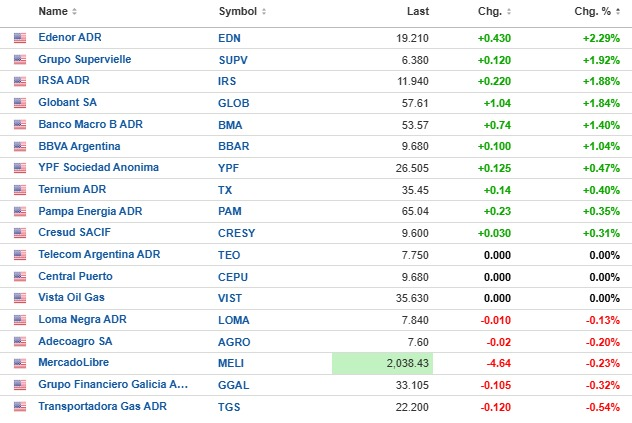The height and width of the screenshot is (423, 632).
Task: Click the US flag icon beside IRSA ADR
Action: click(x=20, y=81)
